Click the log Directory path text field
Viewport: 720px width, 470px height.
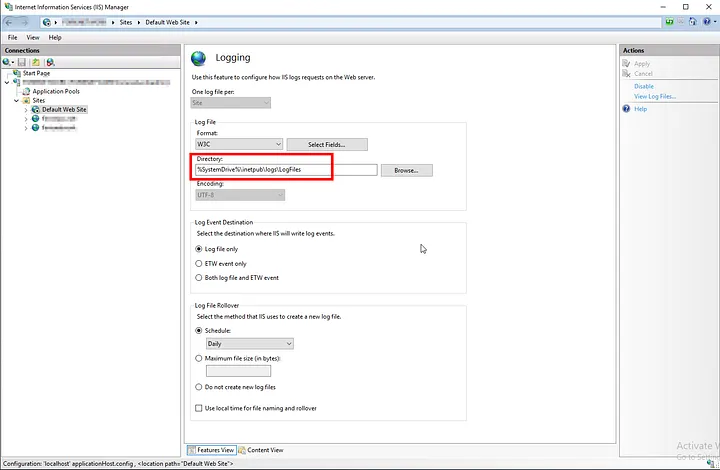click(285, 171)
